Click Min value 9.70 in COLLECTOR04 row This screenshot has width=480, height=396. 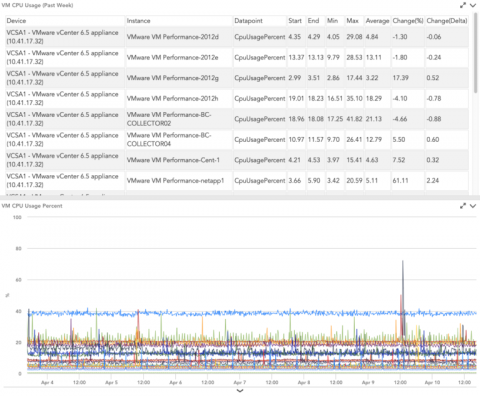point(333,139)
